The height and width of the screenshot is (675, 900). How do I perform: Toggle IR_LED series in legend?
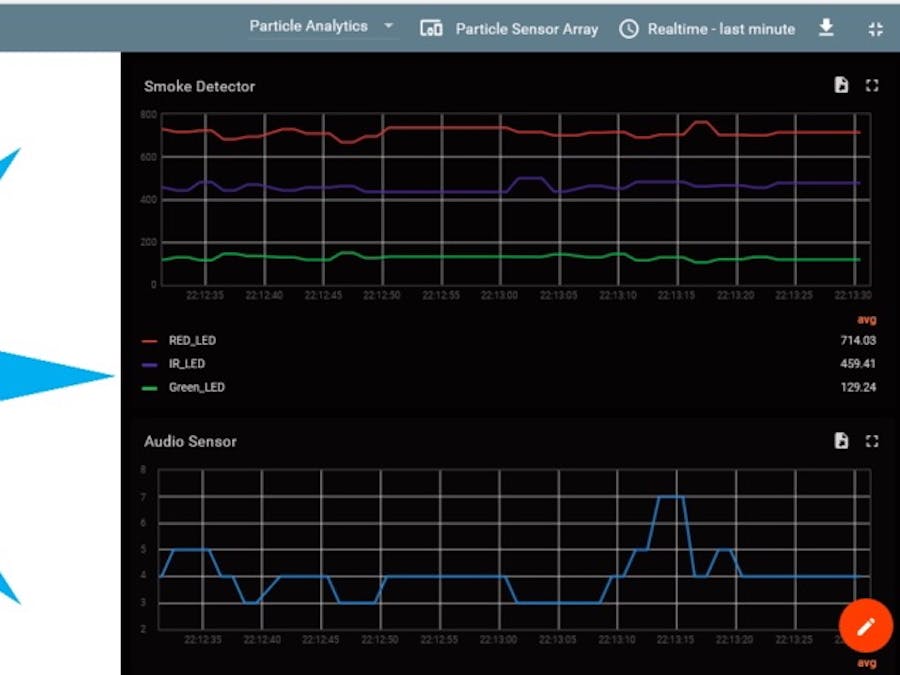[x=187, y=364]
